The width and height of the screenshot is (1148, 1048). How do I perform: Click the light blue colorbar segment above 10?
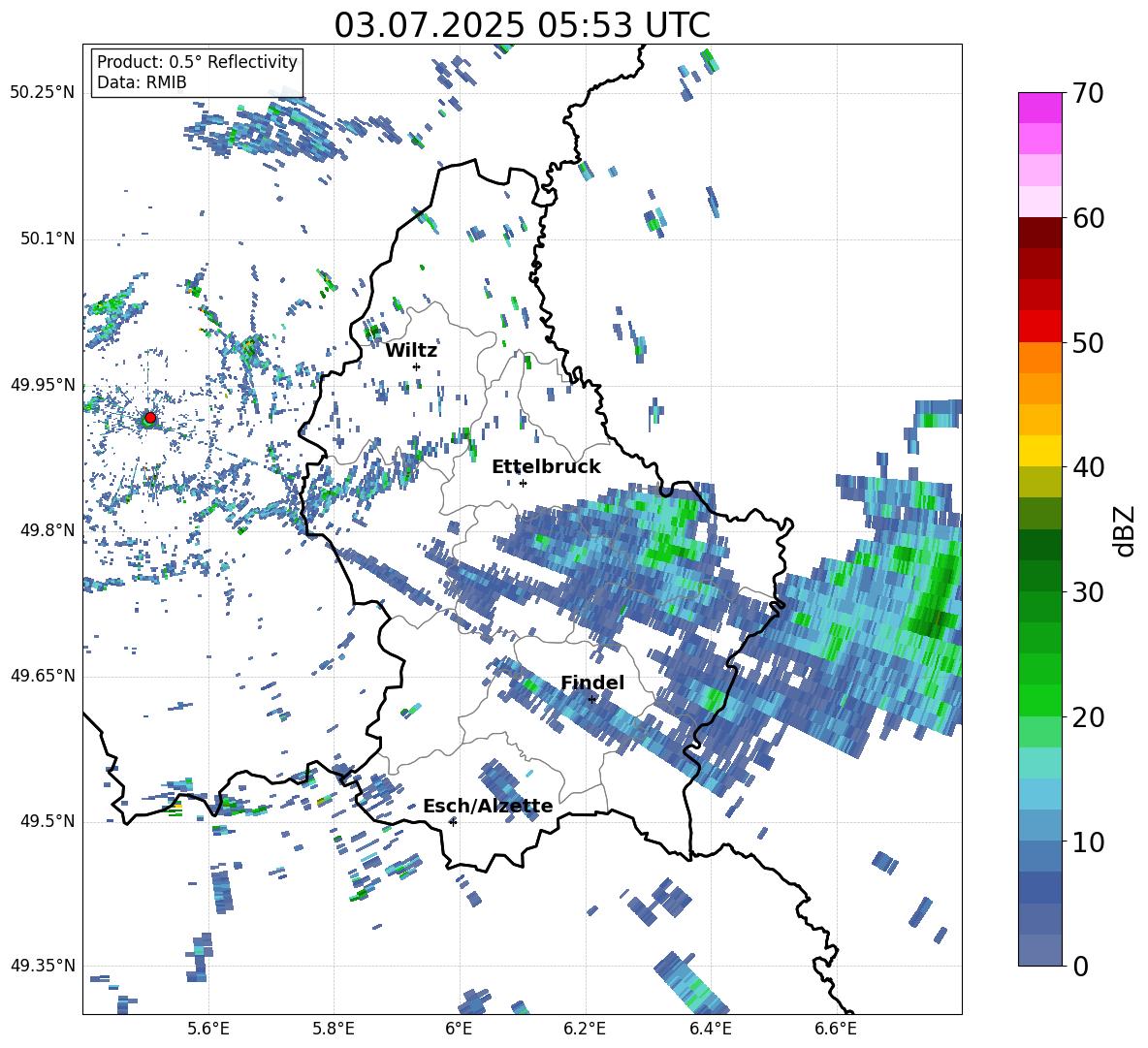[1040, 794]
